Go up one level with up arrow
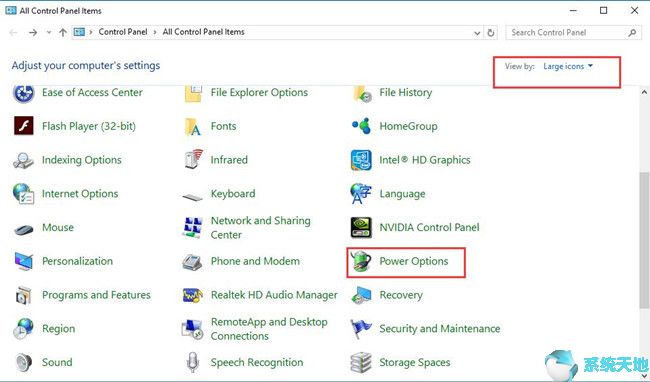Screen dimensions: 650x382 (x=63, y=32)
